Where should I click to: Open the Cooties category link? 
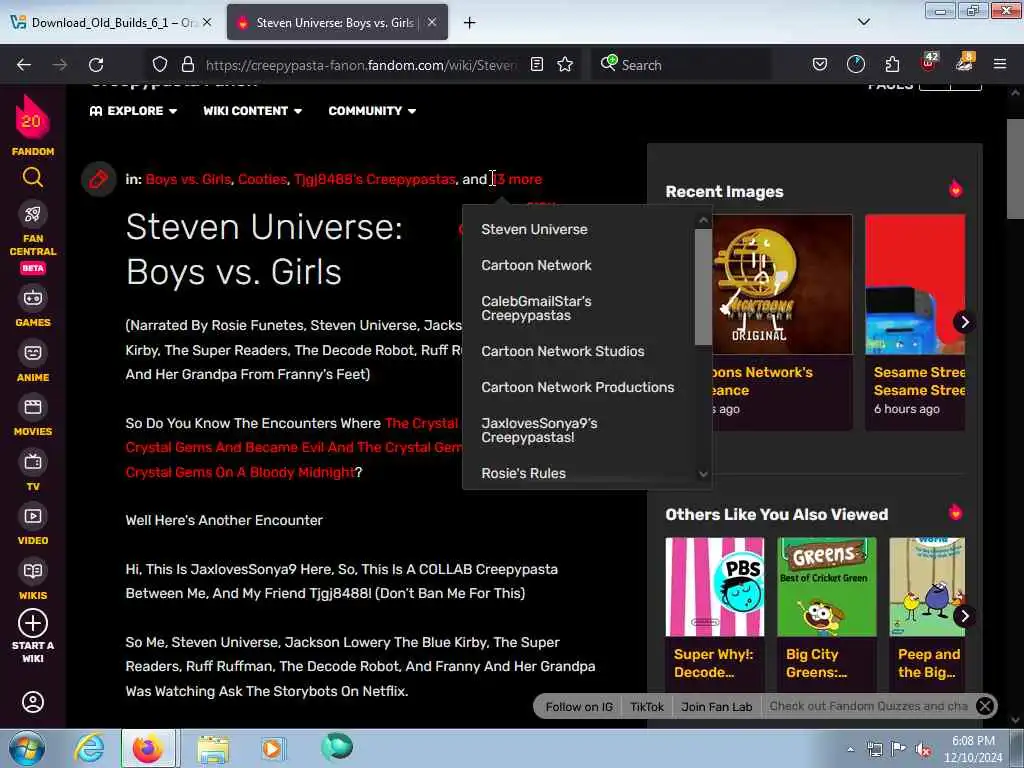[262, 179]
